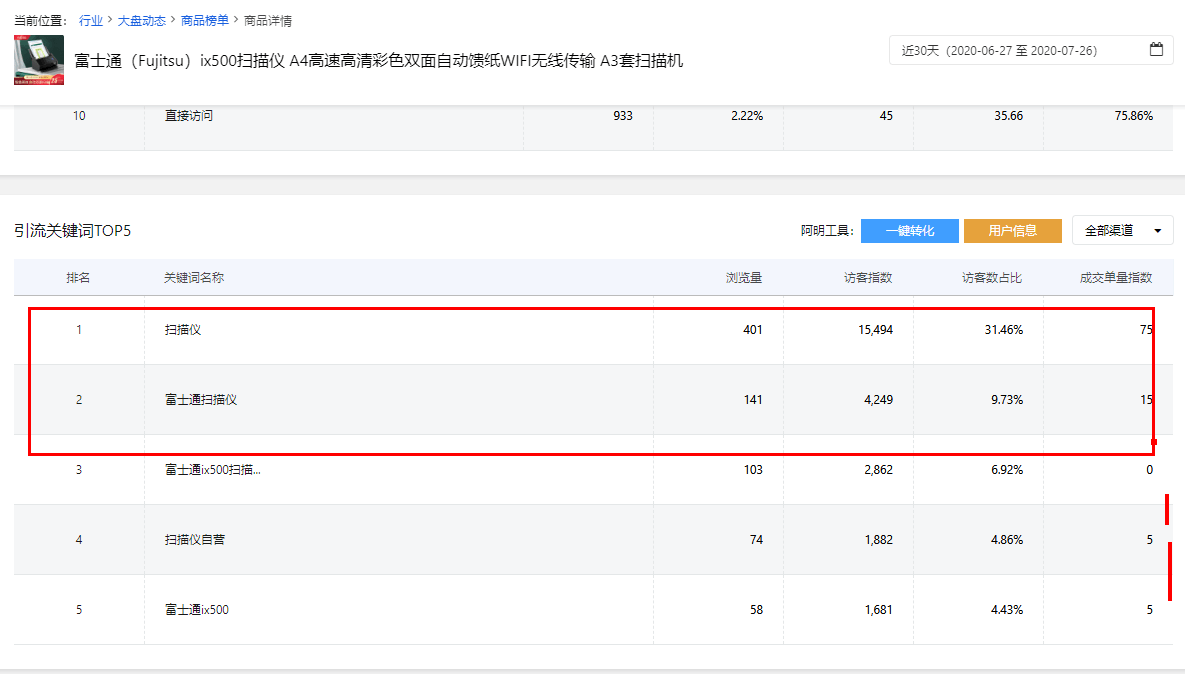Click visitor index value 1,882
Viewport: 1185px width, 674px height.
click(879, 540)
